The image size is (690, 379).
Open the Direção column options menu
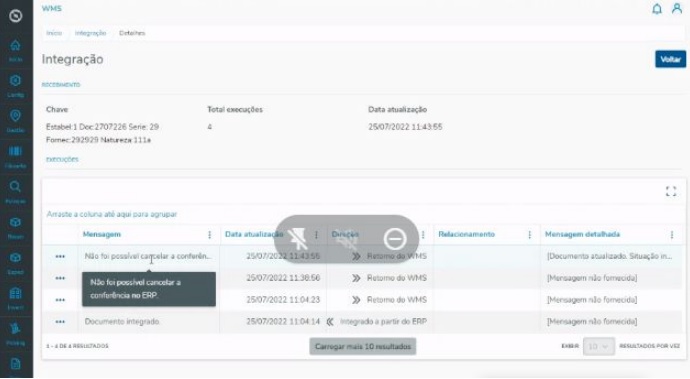(x=423, y=235)
